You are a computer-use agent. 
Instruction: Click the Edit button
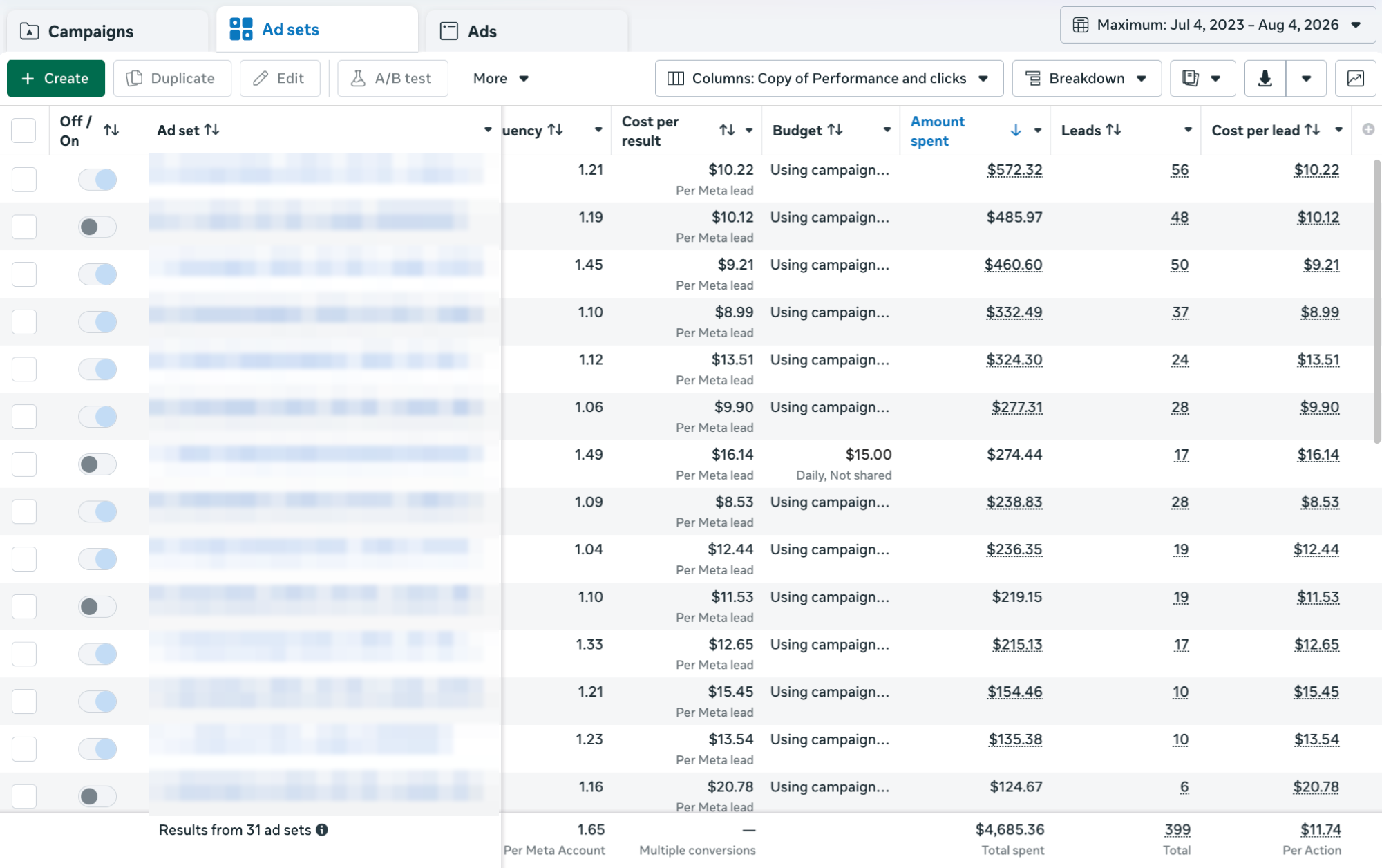(280, 78)
